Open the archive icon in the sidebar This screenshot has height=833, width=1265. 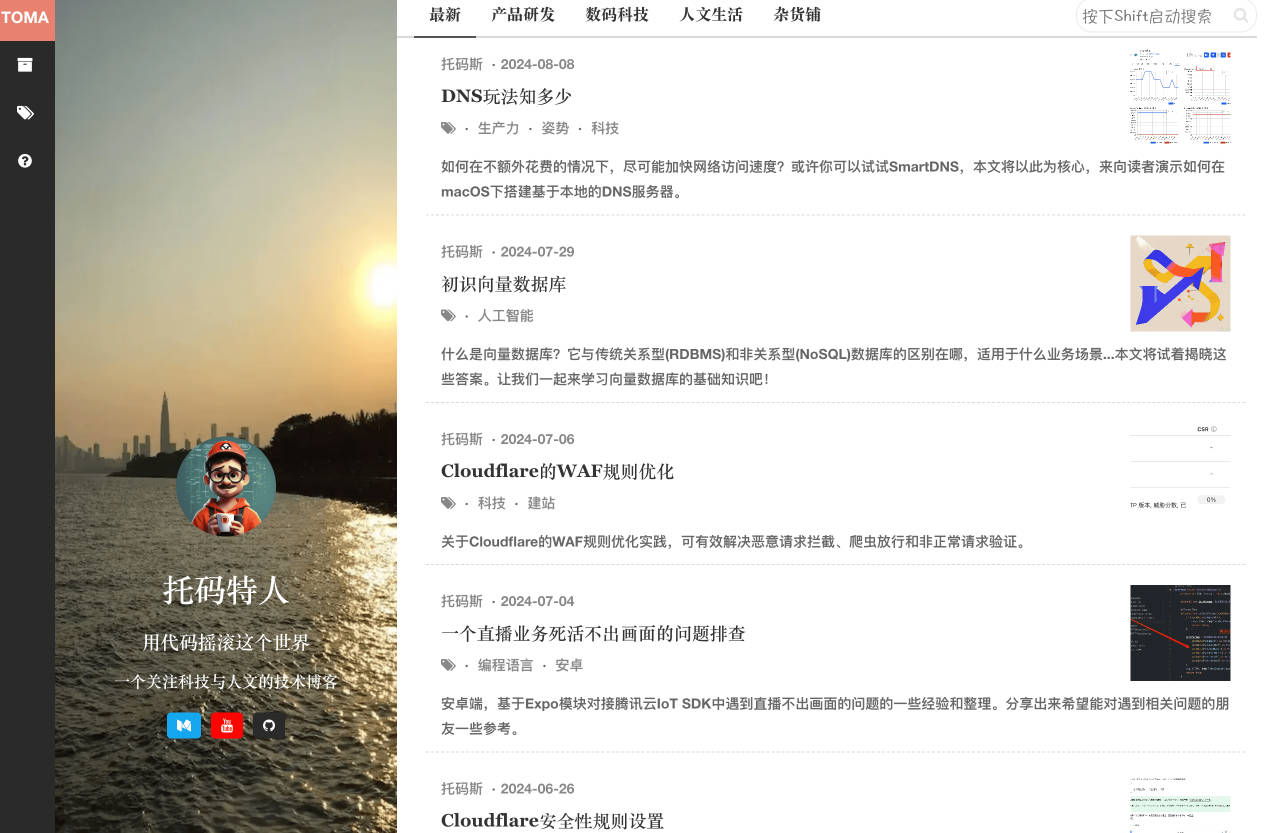[25, 65]
